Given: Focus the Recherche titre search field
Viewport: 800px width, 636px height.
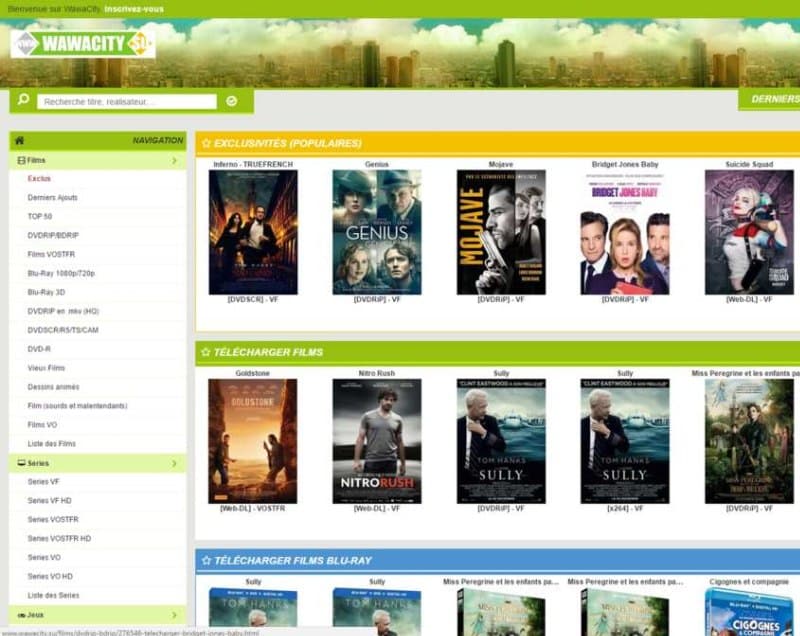Looking at the screenshot, I should pos(127,101).
